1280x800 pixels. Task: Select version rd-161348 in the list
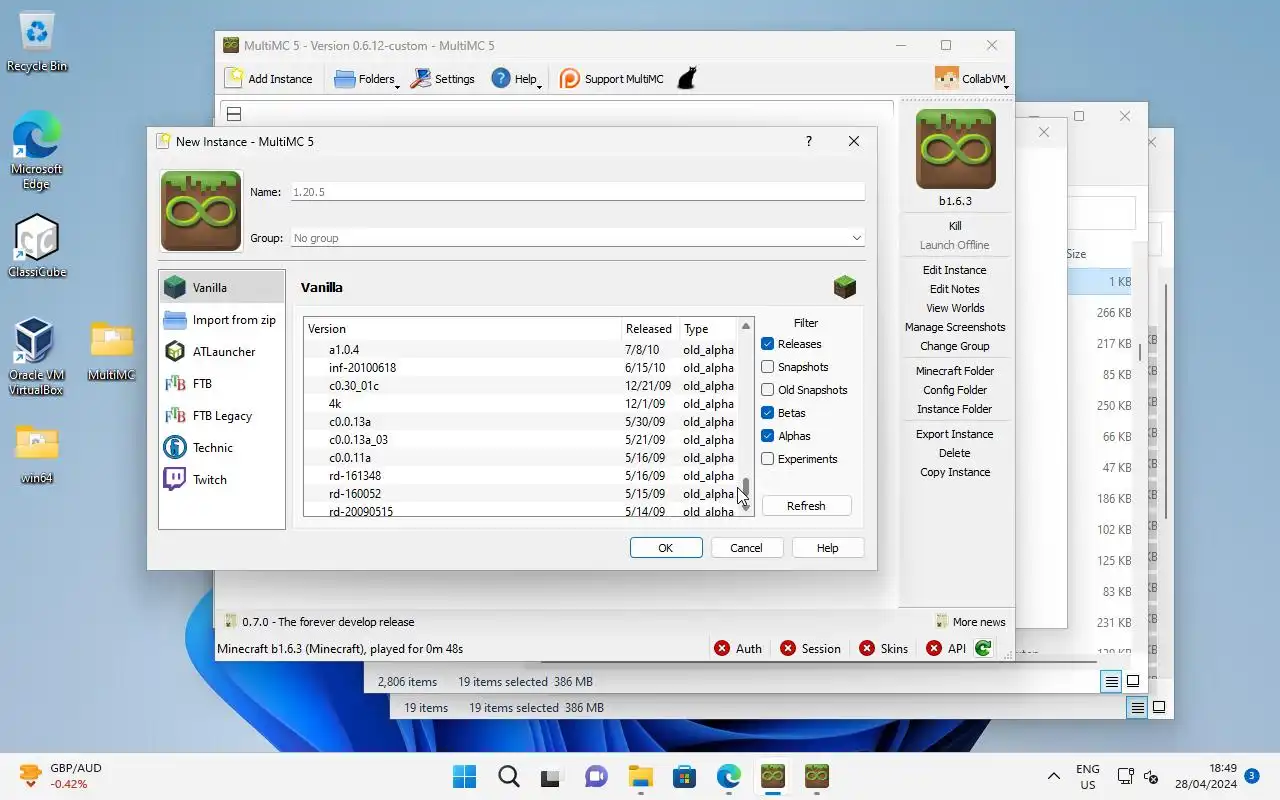coord(520,476)
